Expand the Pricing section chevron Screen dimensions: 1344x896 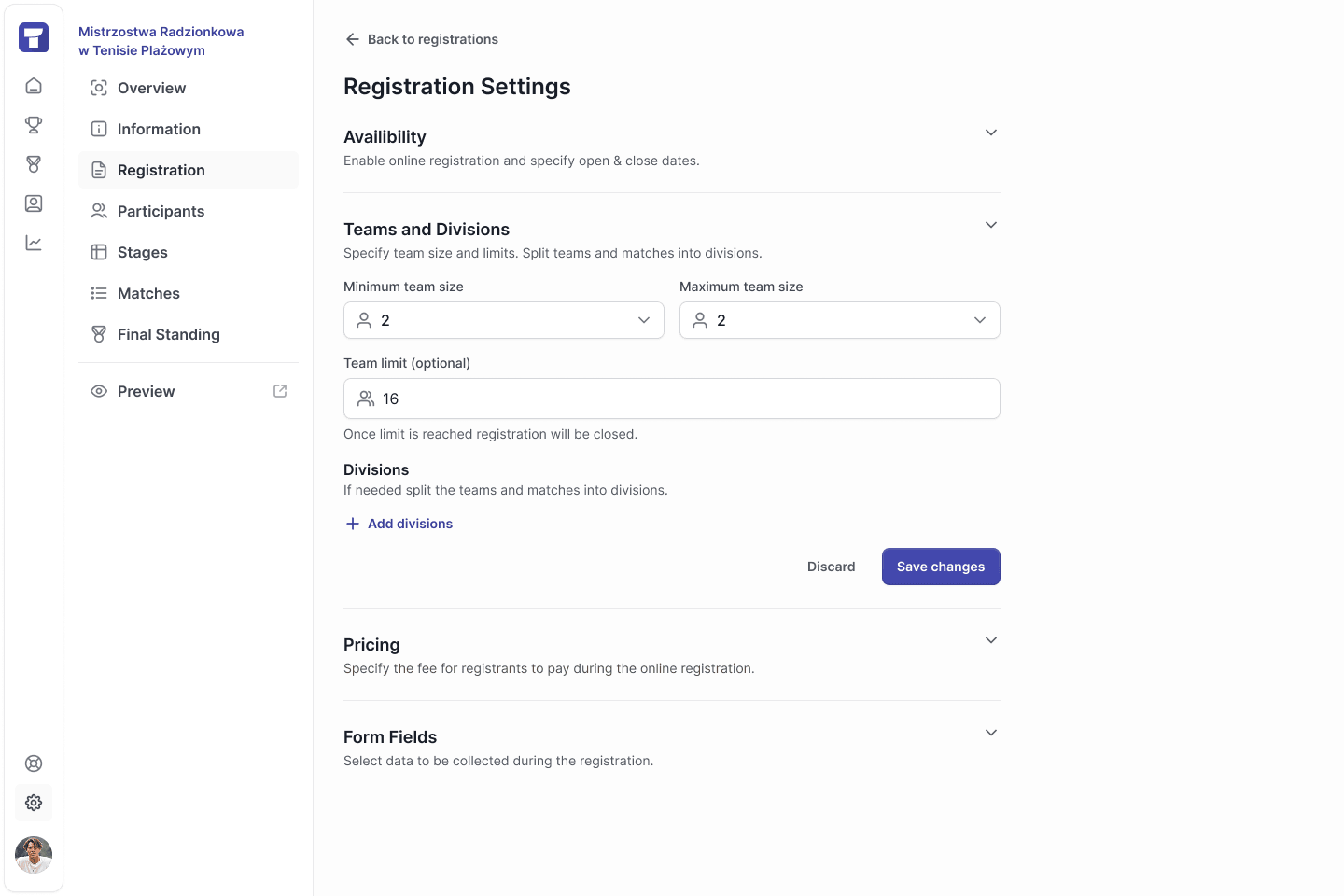991,640
